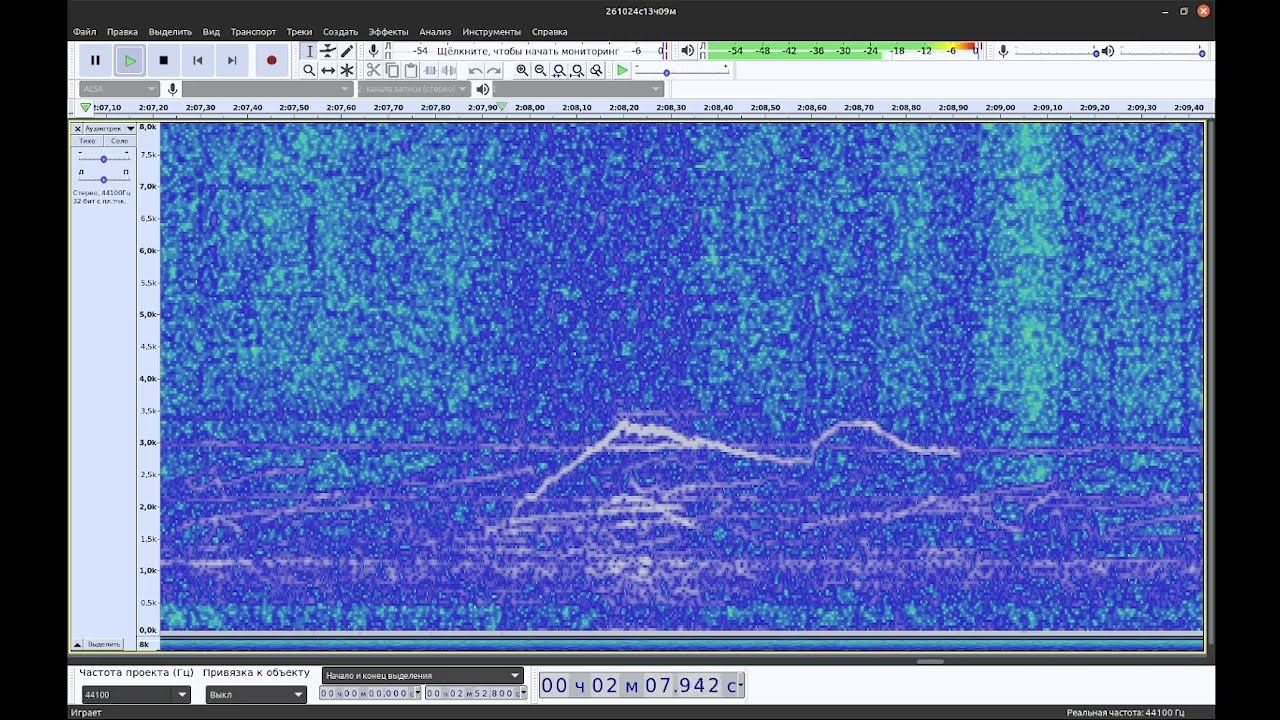The image size is (1280, 720).
Task: Click the Zoom In magnifier icon
Action: point(522,70)
